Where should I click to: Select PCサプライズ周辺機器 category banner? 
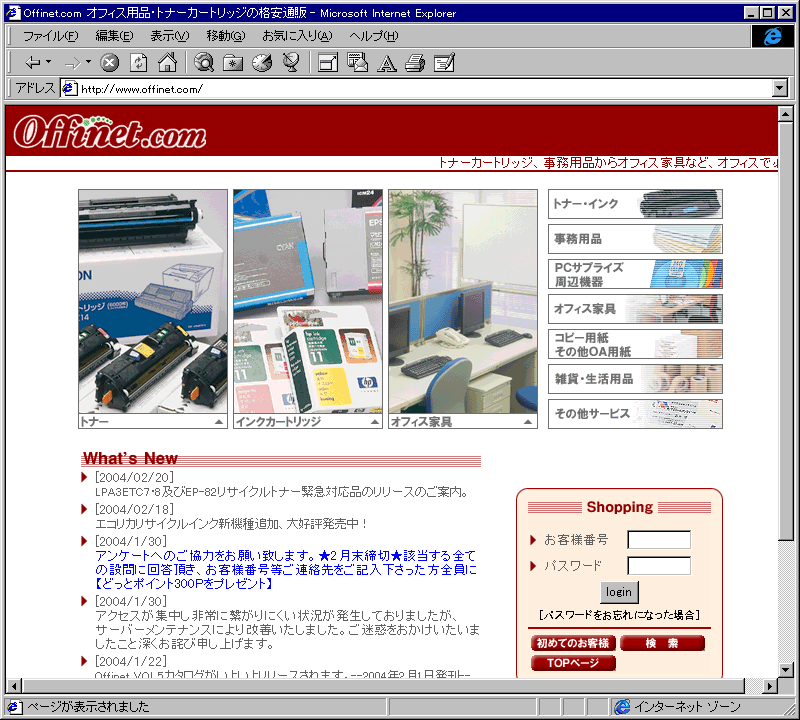tap(635, 274)
